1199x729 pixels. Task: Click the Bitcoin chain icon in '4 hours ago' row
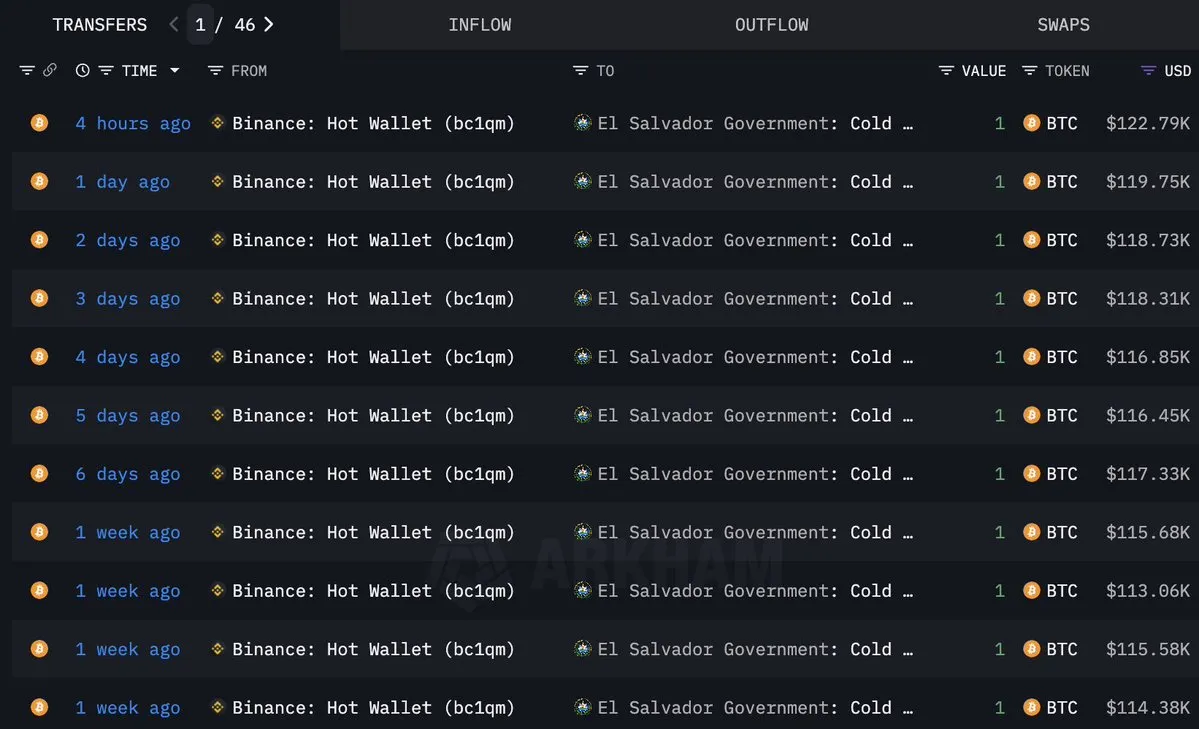click(39, 122)
